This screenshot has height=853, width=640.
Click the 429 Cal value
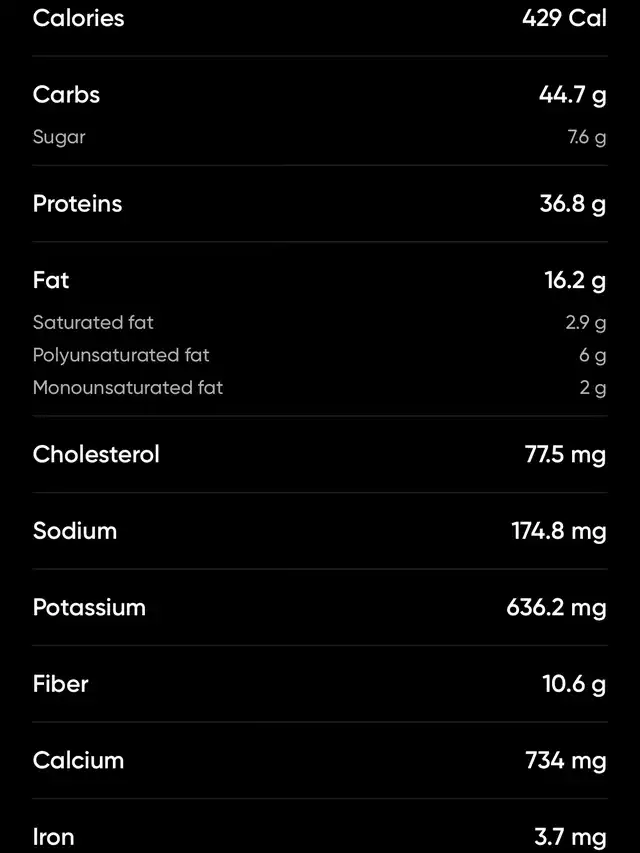point(564,18)
